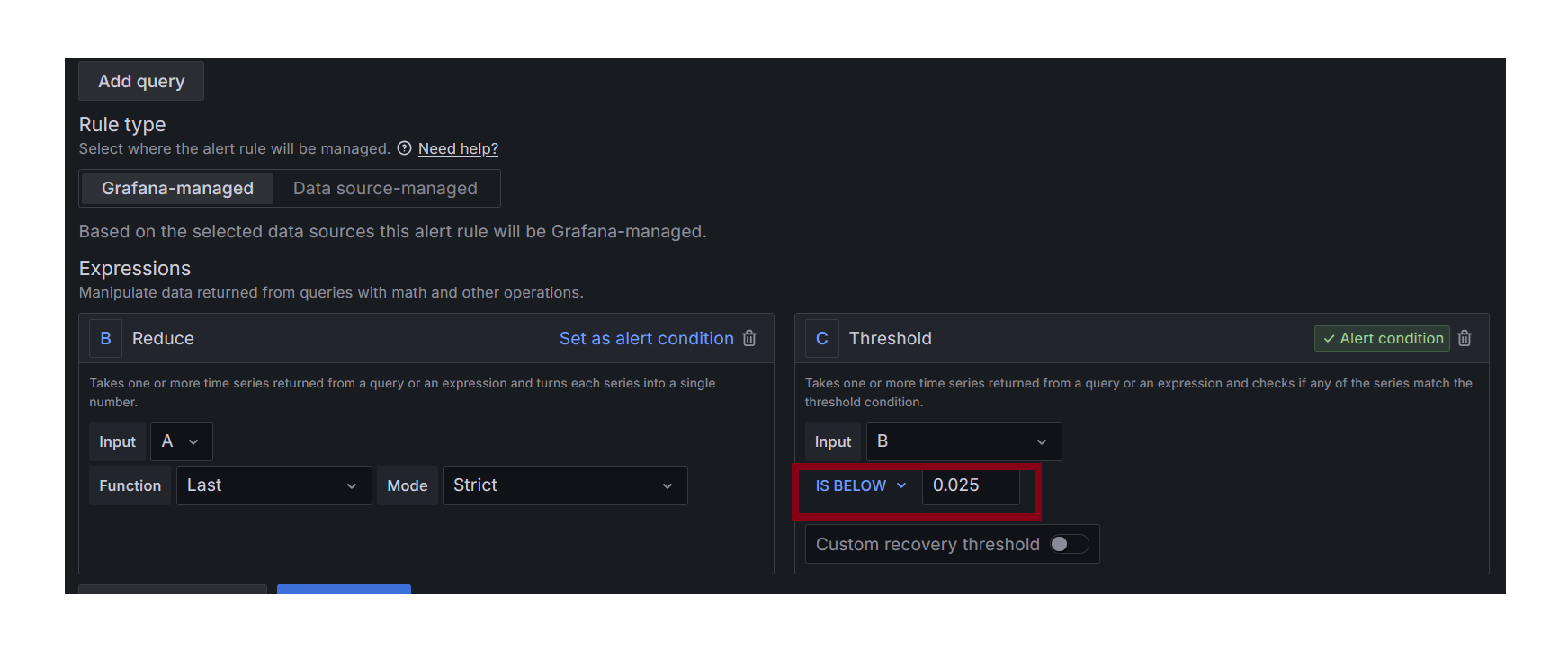This screenshot has height=659, width=1568.
Task: Click the Reduce expression title
Action: [163, 338]
